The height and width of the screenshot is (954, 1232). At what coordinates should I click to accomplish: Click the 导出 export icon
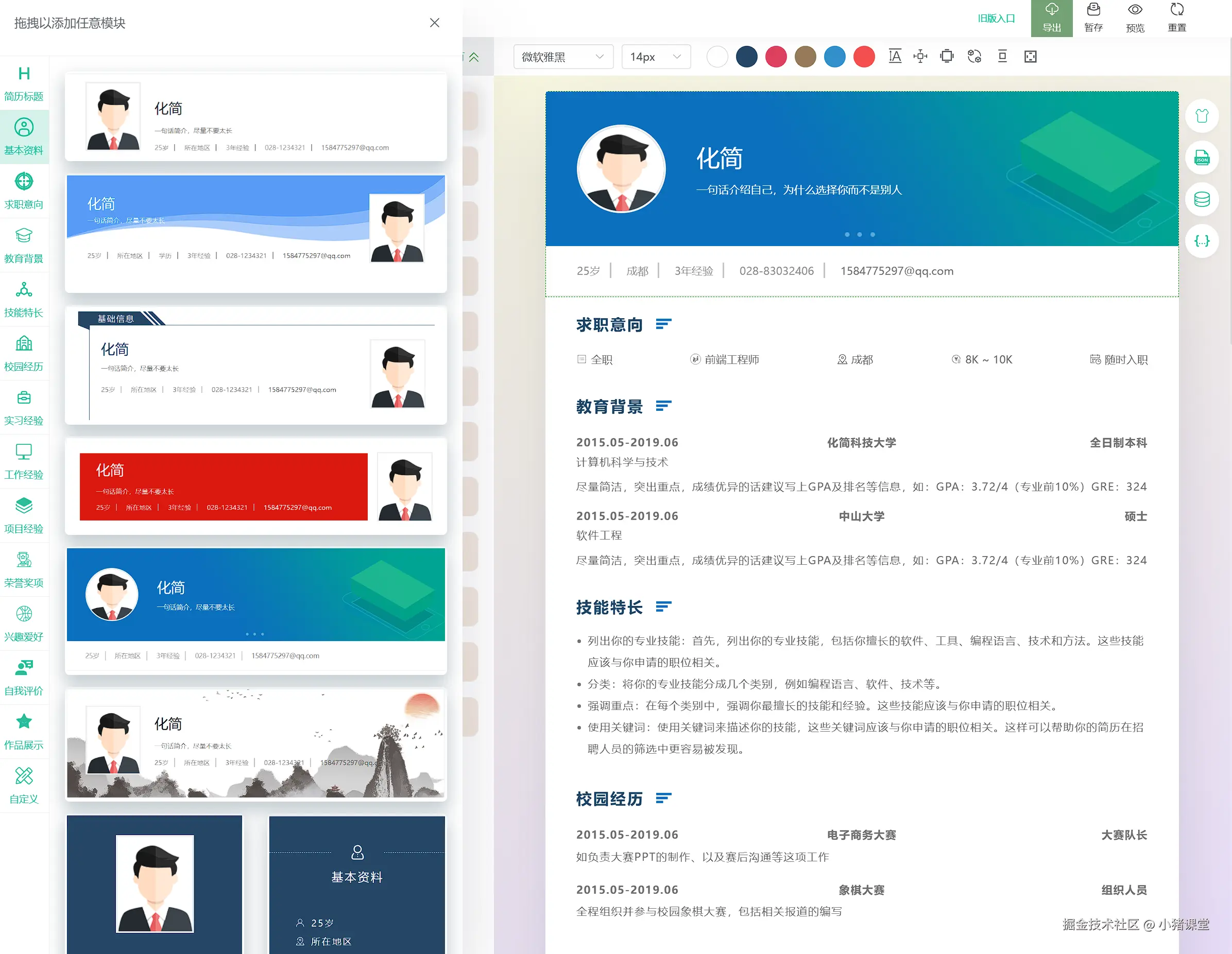[x=1052, y=17]
